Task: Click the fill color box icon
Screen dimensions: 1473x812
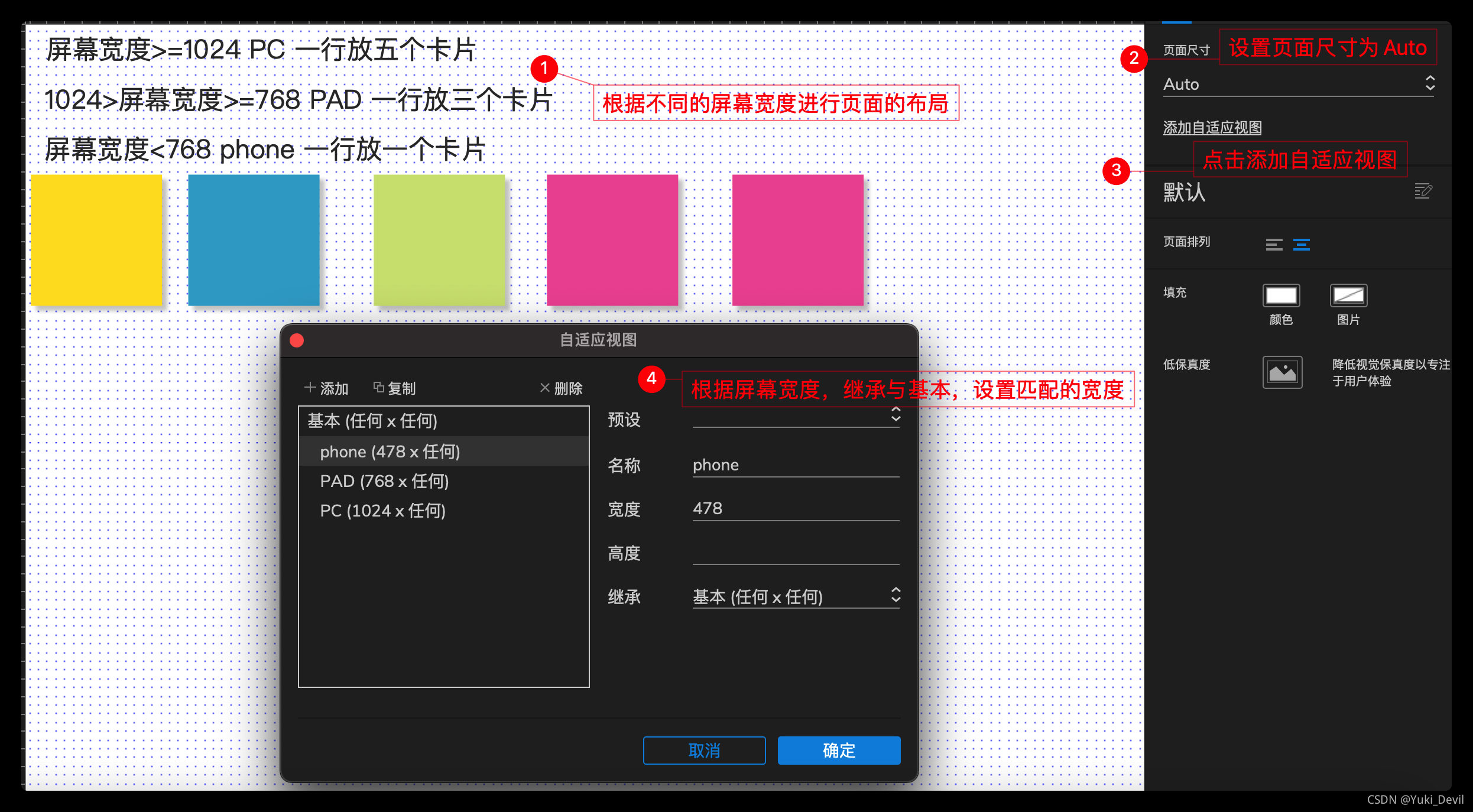Action: (1281, 295)
